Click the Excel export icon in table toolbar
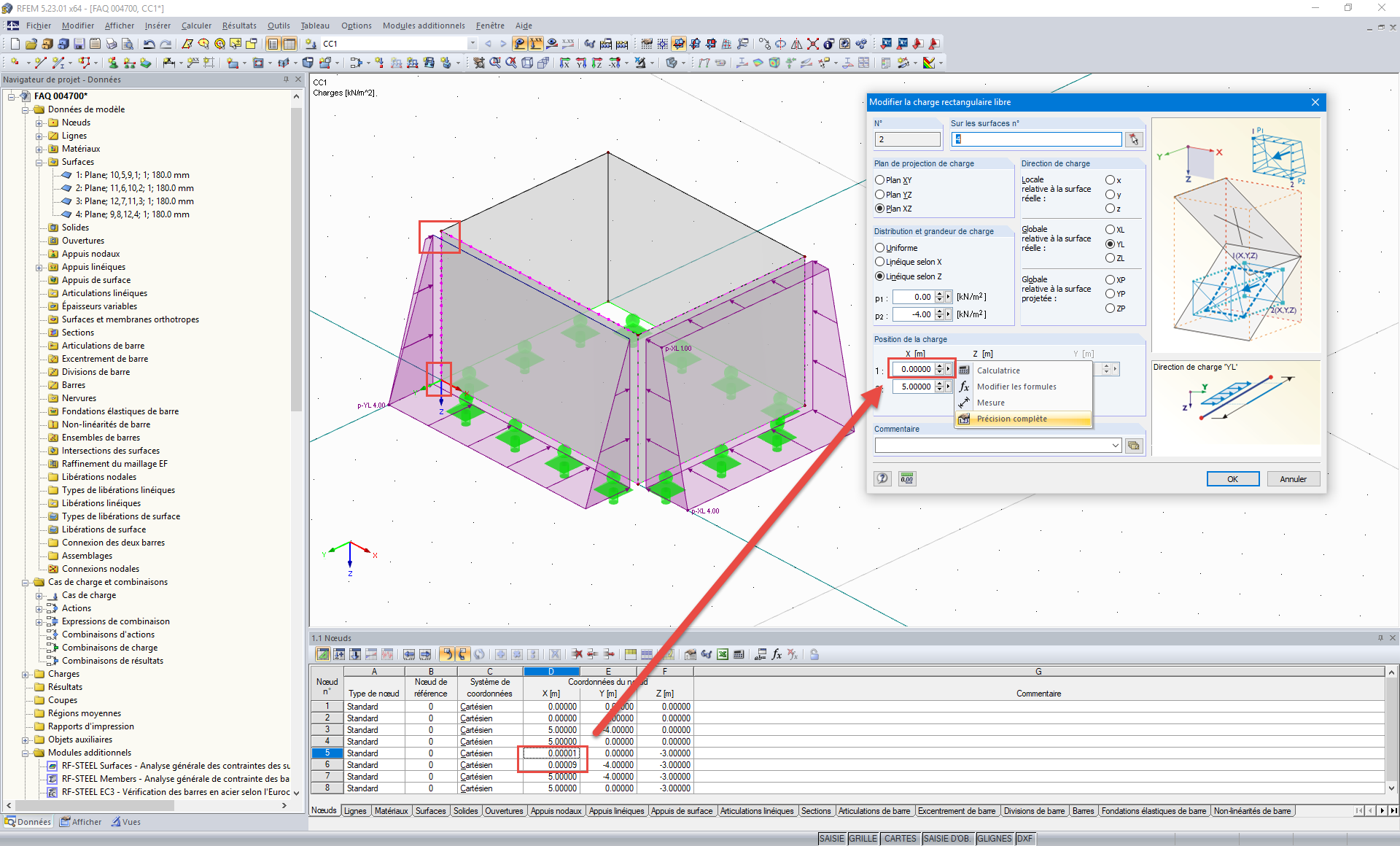This screenshot has width=1400, height=846. [722, 654]
